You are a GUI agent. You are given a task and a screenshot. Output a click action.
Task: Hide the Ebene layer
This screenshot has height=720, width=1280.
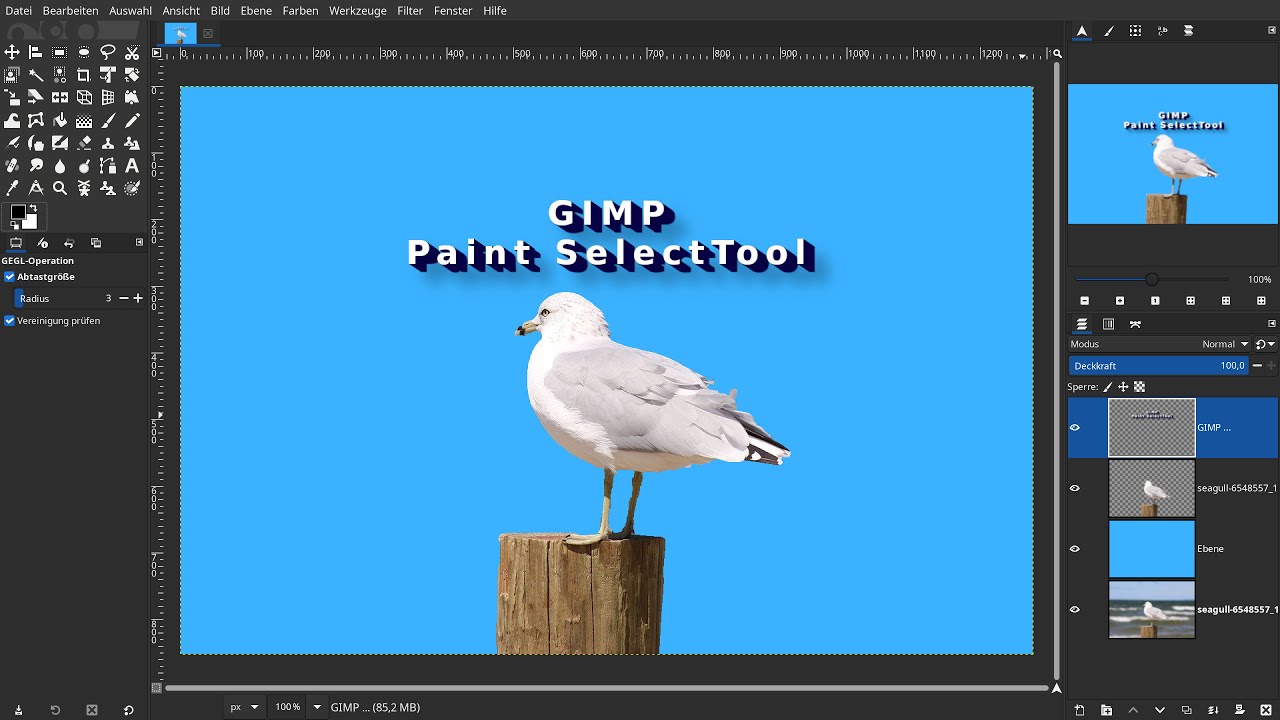(x=1075, y=549)
